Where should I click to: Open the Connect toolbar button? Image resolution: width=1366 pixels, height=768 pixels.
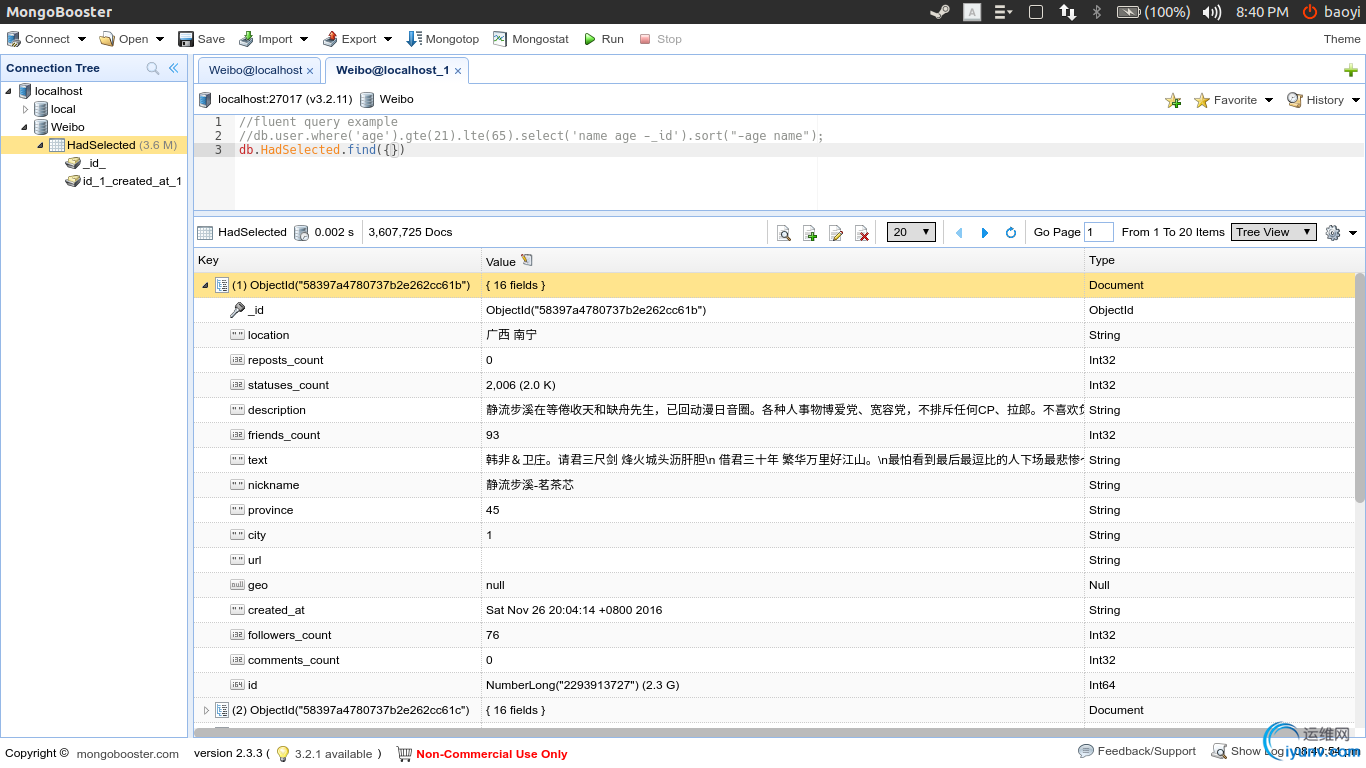pyautogui.click(x=38, y=39)
